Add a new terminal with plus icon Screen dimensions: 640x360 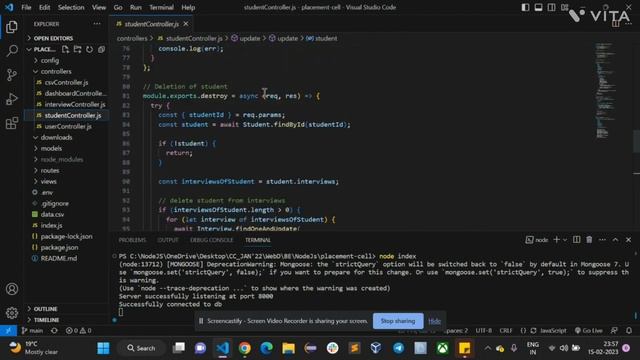click(556, 240)
